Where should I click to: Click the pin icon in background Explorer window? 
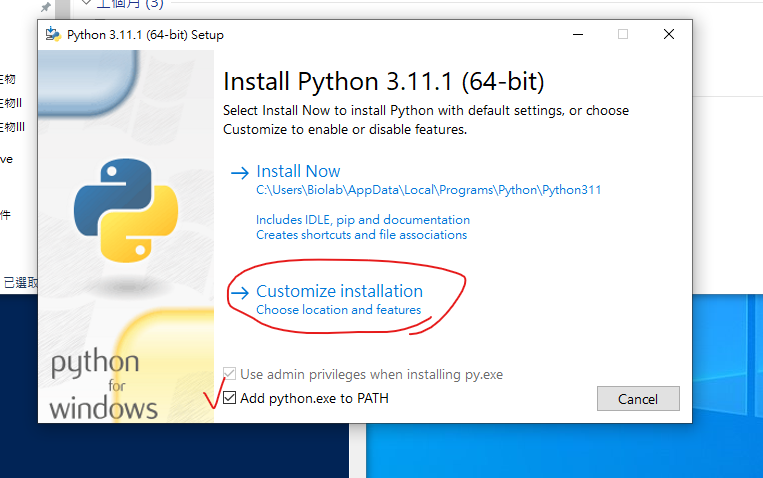click(x=46, y=7)
